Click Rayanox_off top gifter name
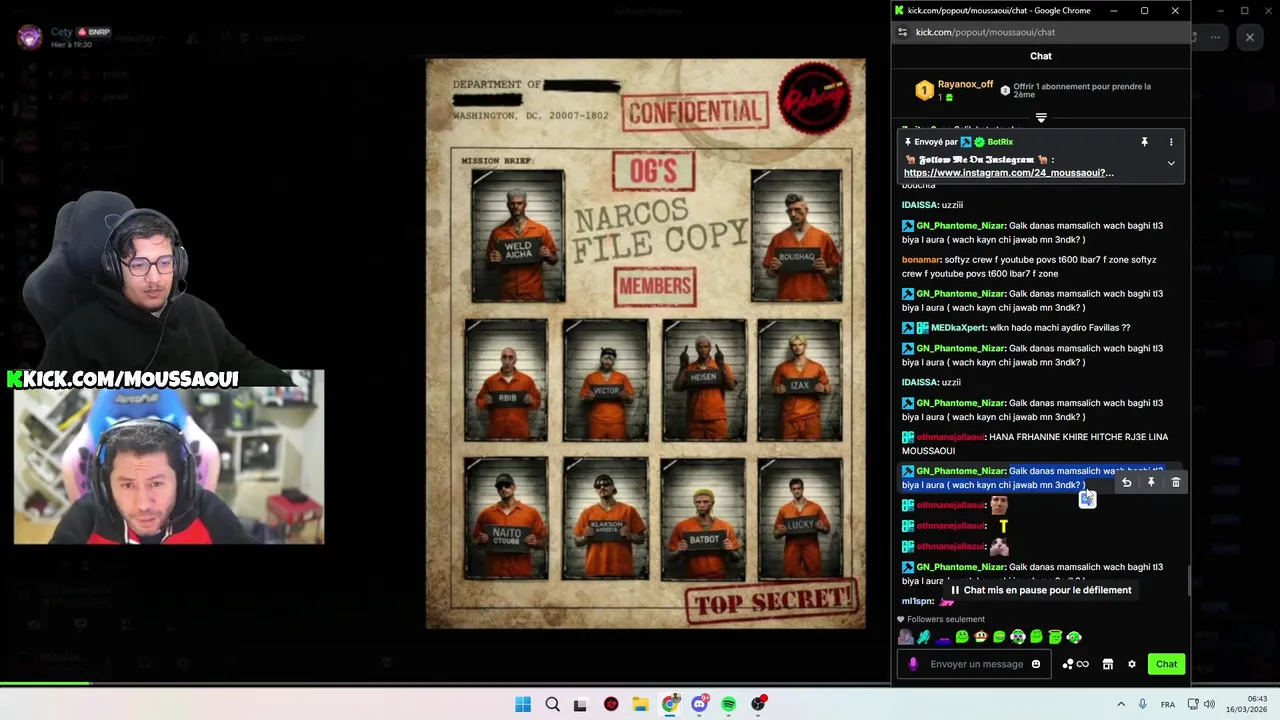This screenshot has width=1280, height=720. tap(965, 85)
